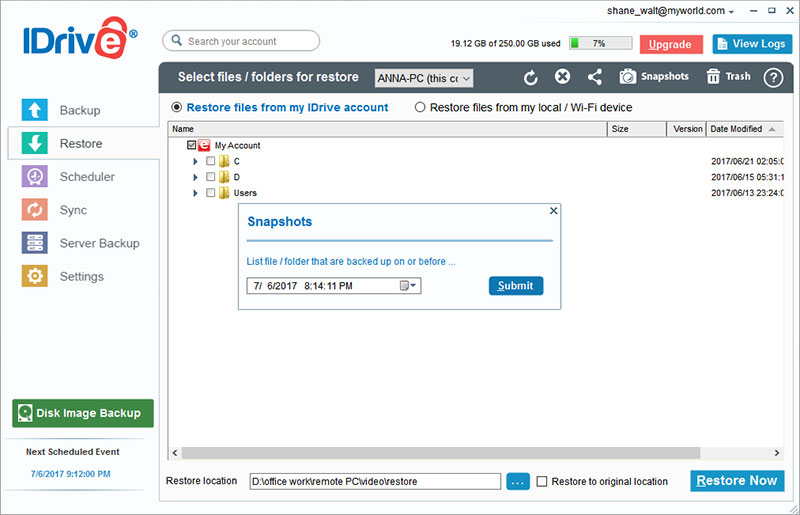Click the refresh icon in header bar

(531, 78)
